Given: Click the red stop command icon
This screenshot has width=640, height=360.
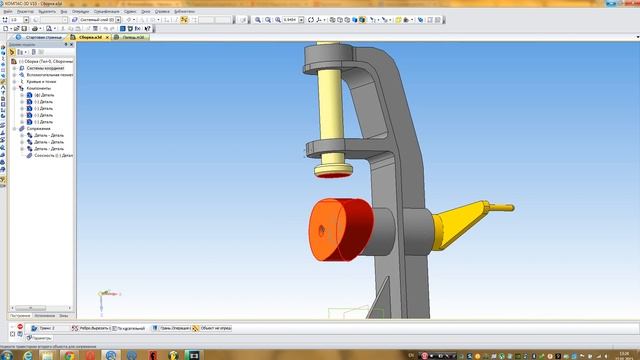Looking at the screenshot, I should 20,327.
